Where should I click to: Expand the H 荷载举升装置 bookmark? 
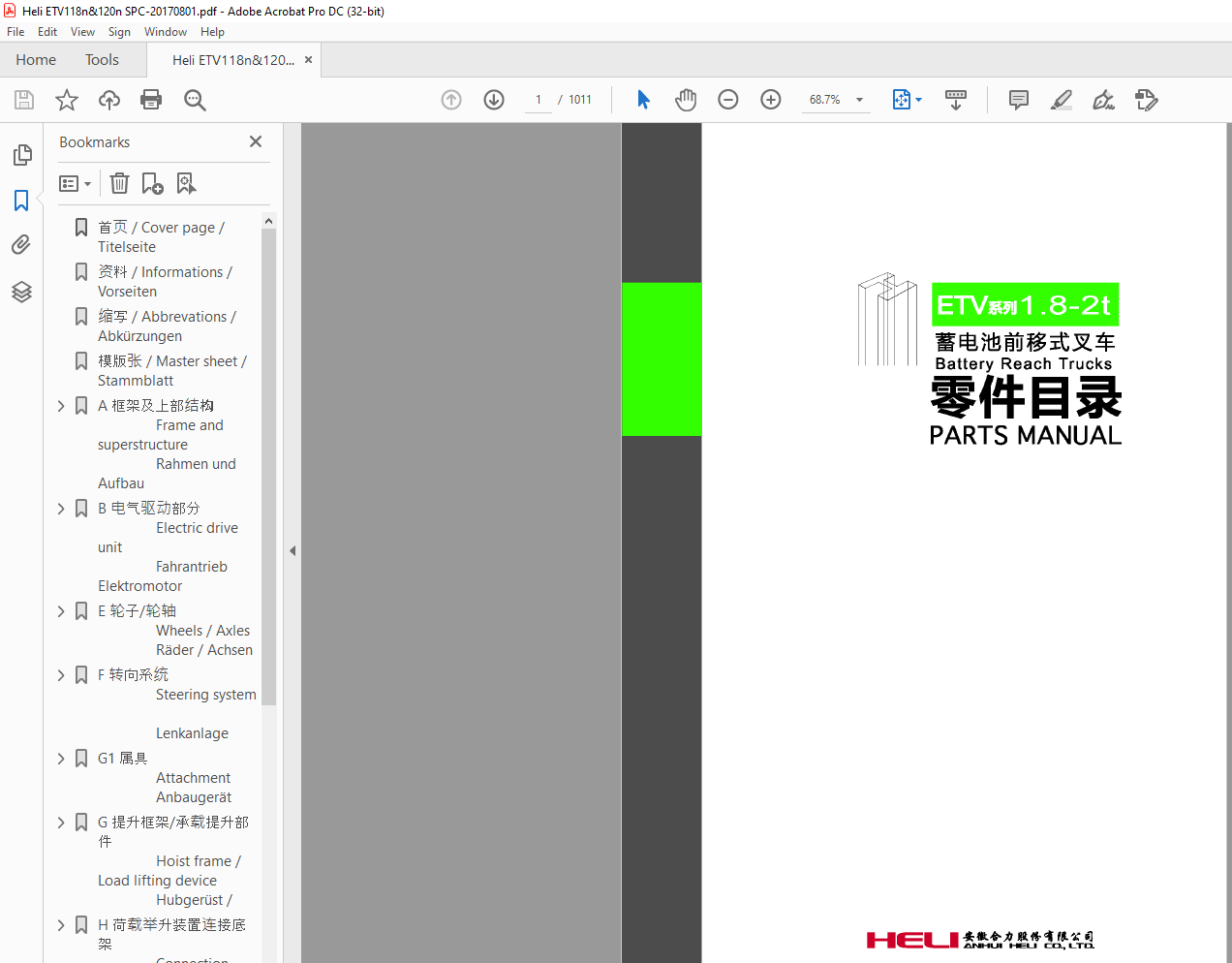click(61, 925)
